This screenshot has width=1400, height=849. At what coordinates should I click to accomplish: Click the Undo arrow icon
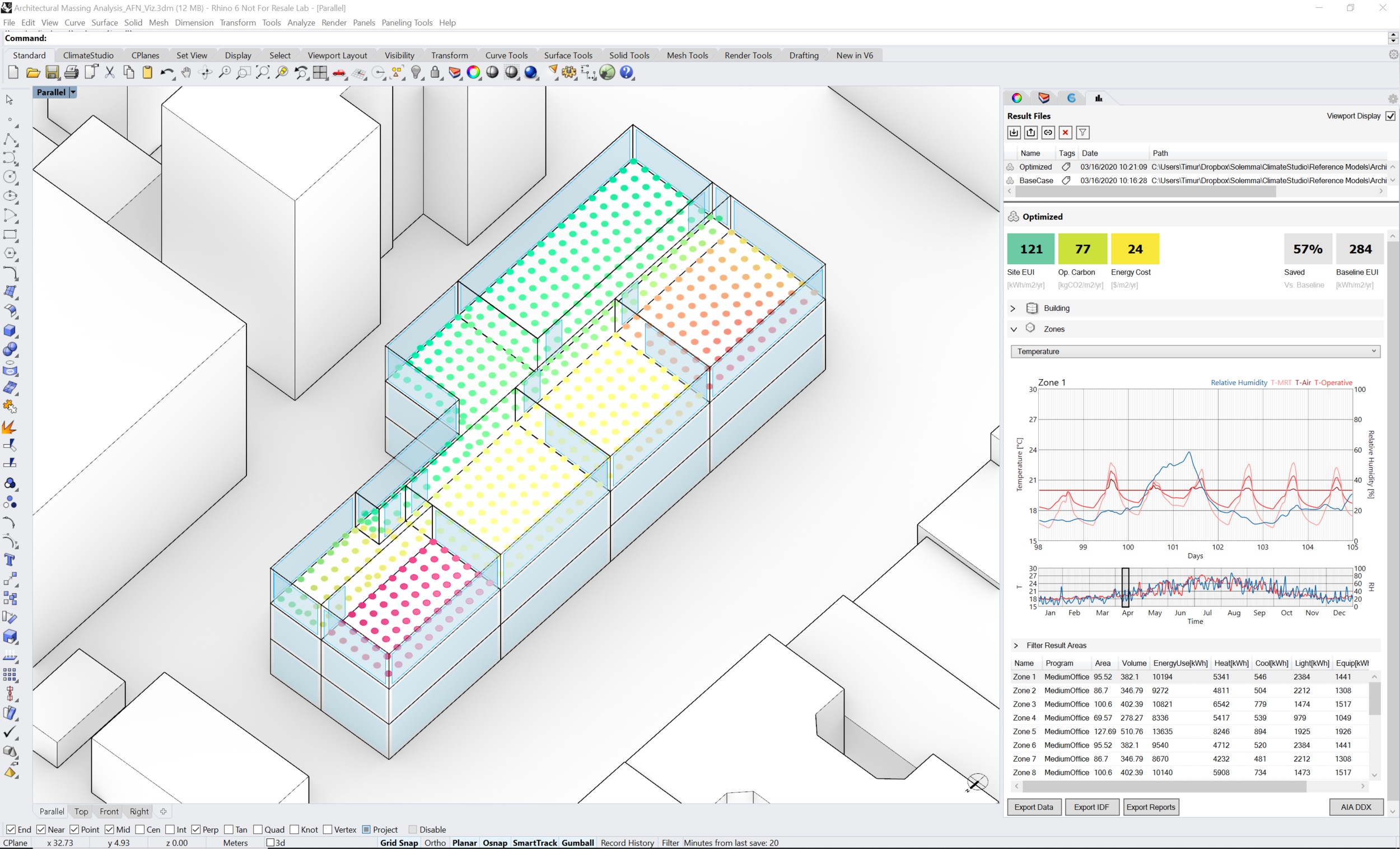pyautogui.click(x=165, y=72)
